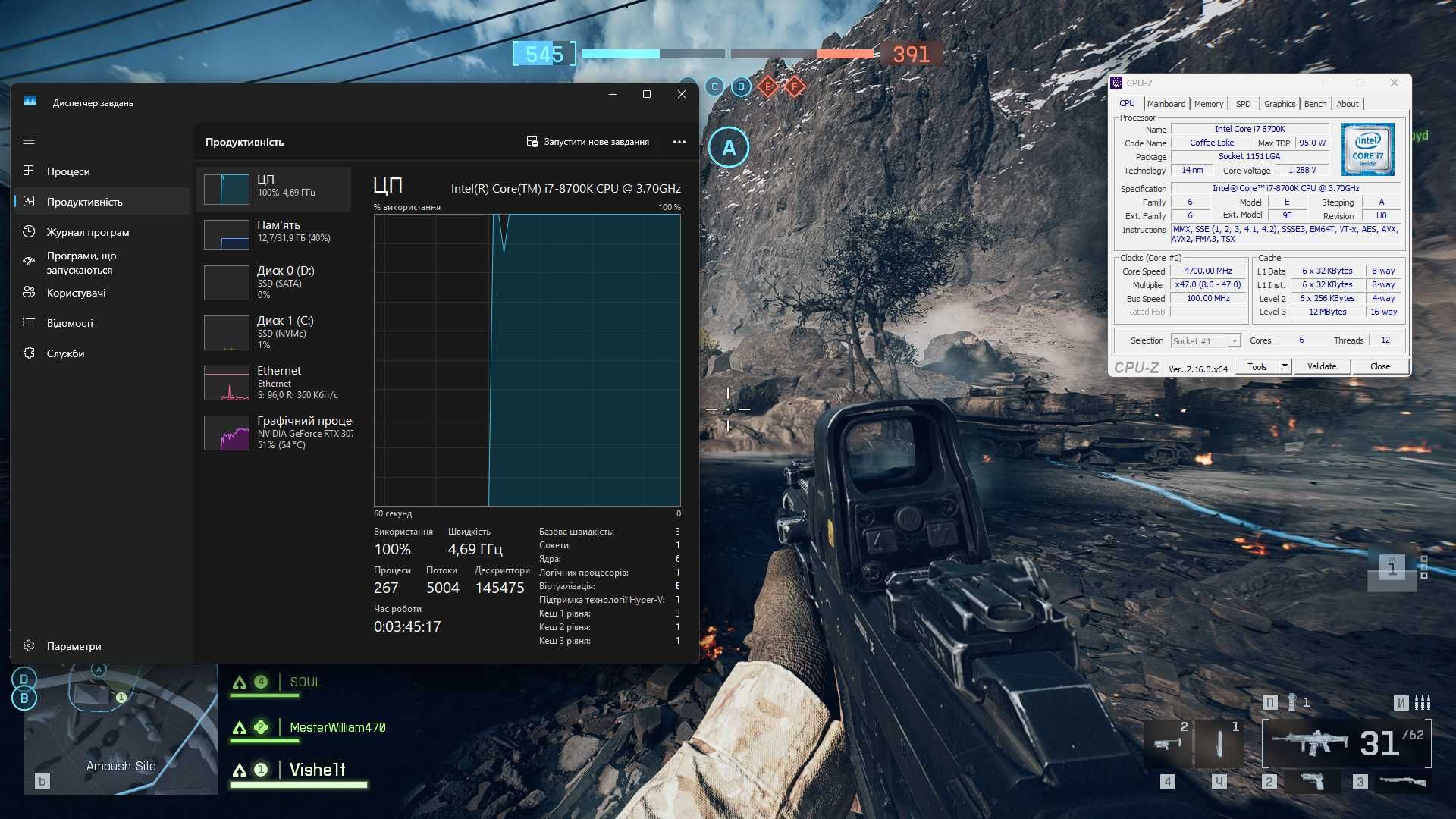
Task: Open the Task Manager hamburger navigation menu
Action: 29,140
